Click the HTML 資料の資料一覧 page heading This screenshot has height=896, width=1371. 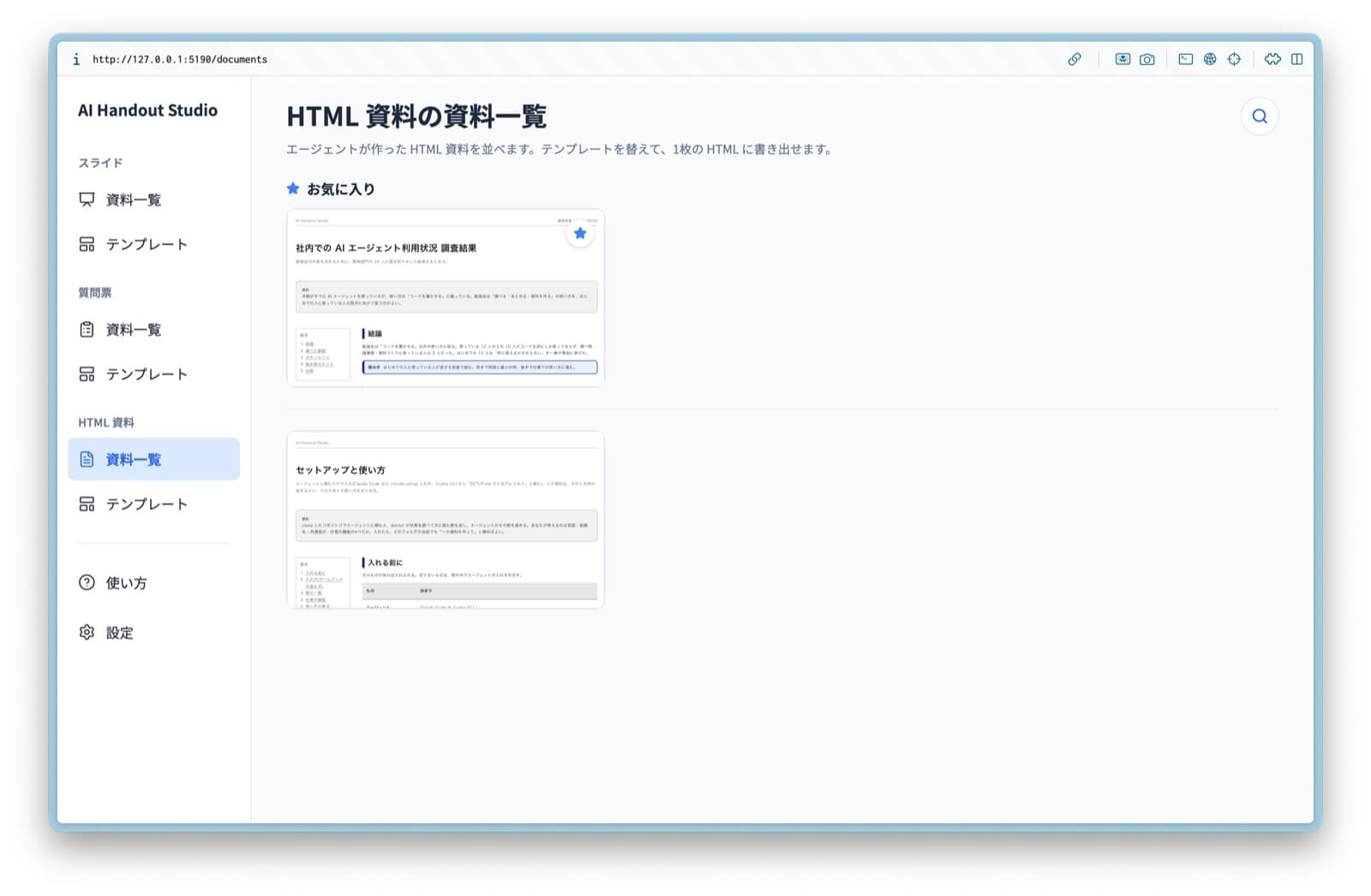(416, 116)
